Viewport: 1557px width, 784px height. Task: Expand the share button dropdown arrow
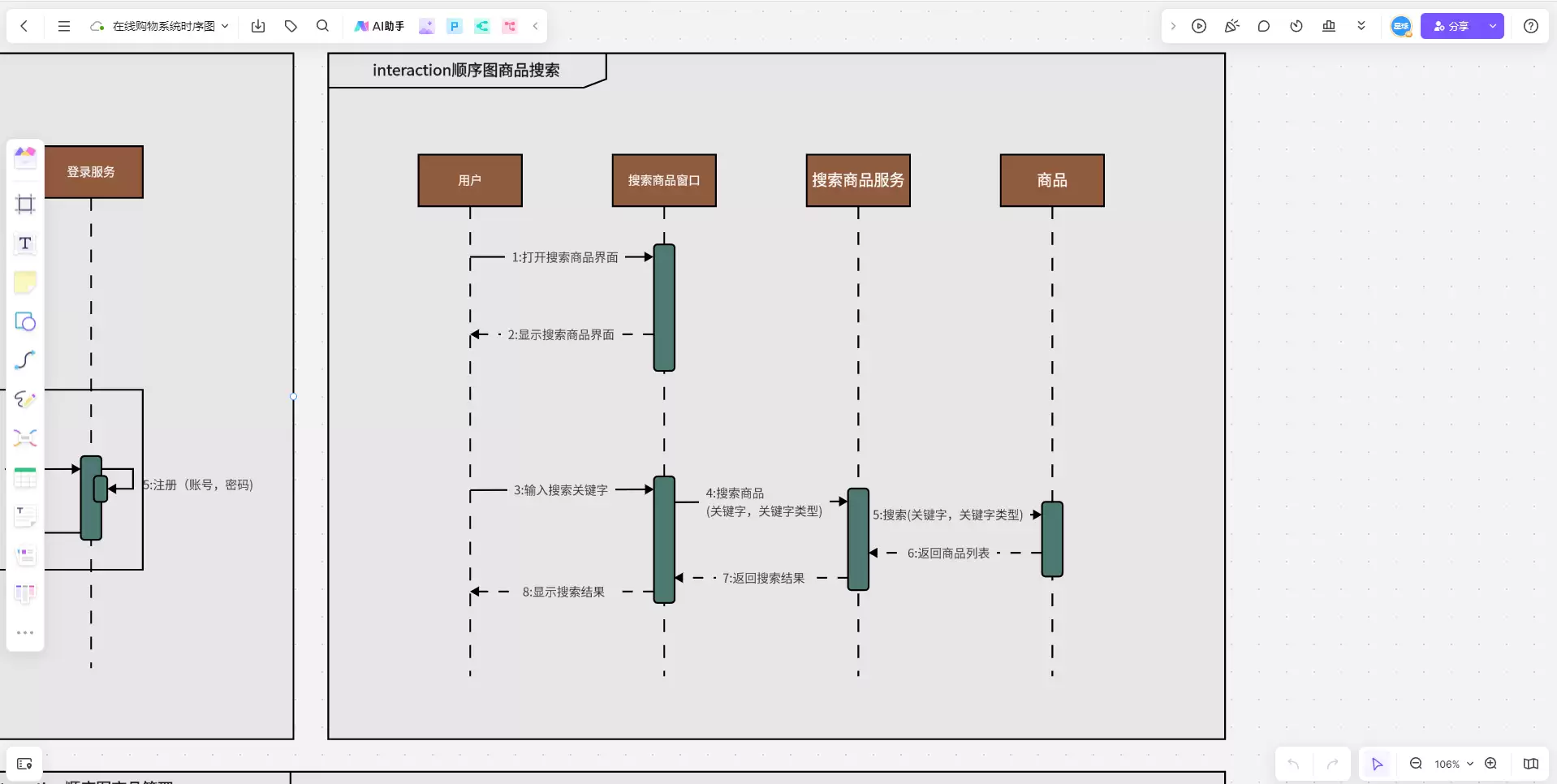point(1493,26)
